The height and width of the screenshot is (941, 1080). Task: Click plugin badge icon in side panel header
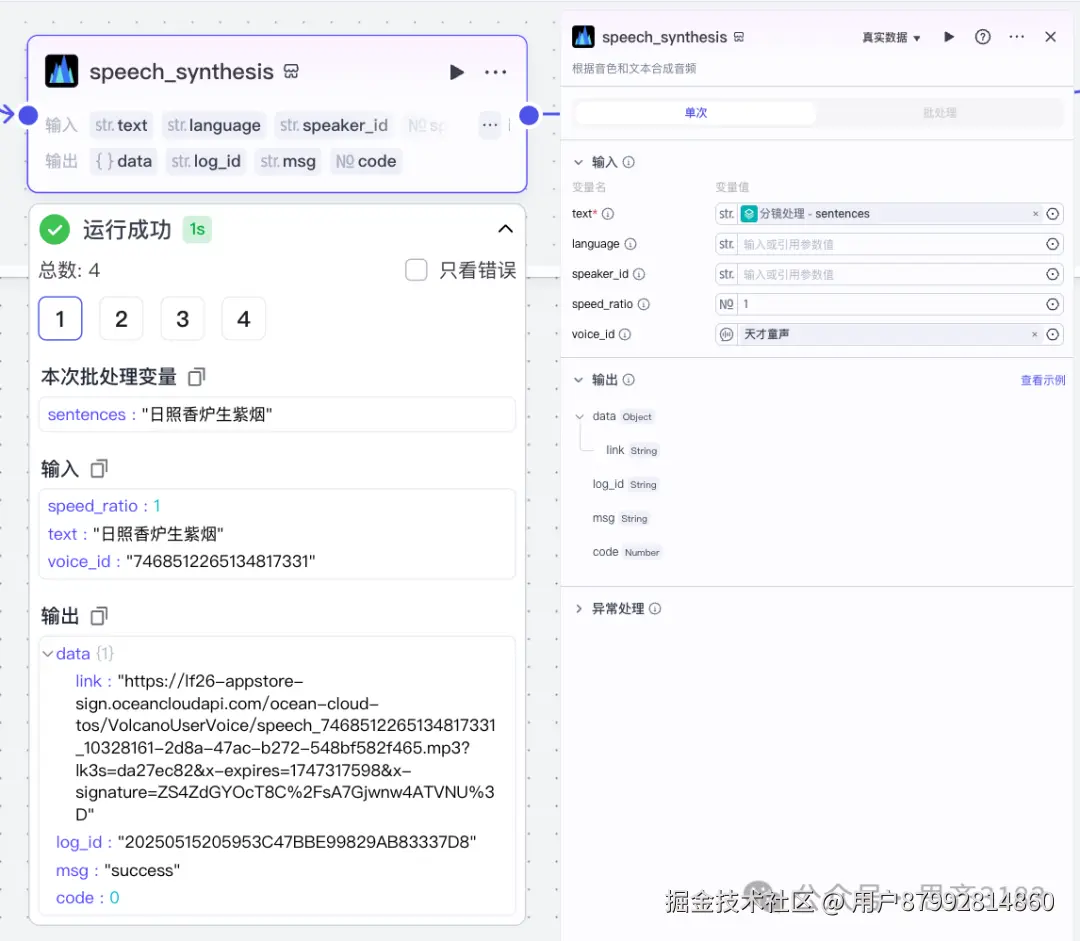click(x=738, y=37)
